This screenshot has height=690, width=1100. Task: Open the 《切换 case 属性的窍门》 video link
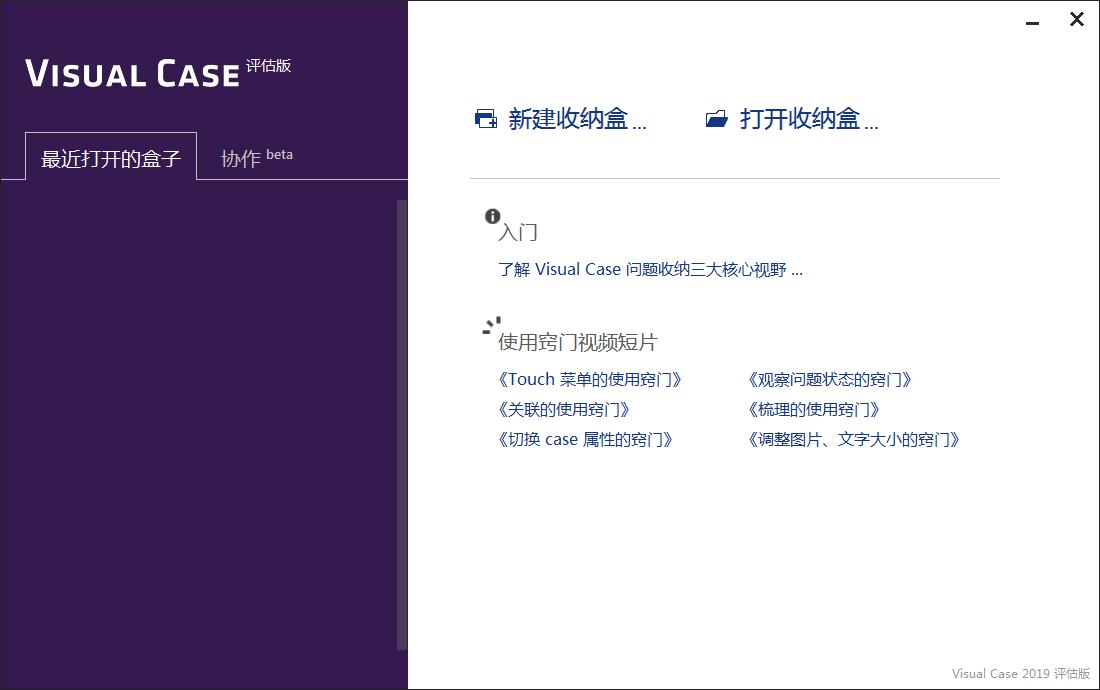(x=585, y=440)
